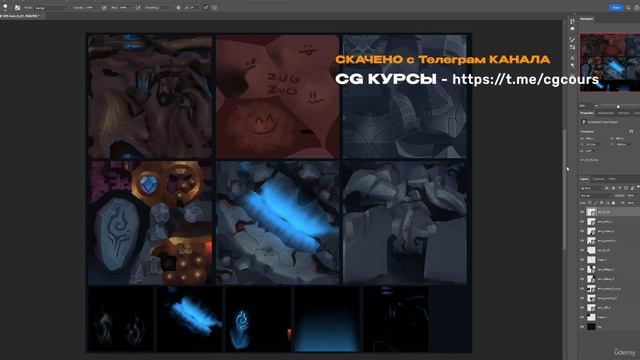Filter layers by pixel layer icon
The height and width of the screenshot is (360, 640).
[x=607, y=188]
